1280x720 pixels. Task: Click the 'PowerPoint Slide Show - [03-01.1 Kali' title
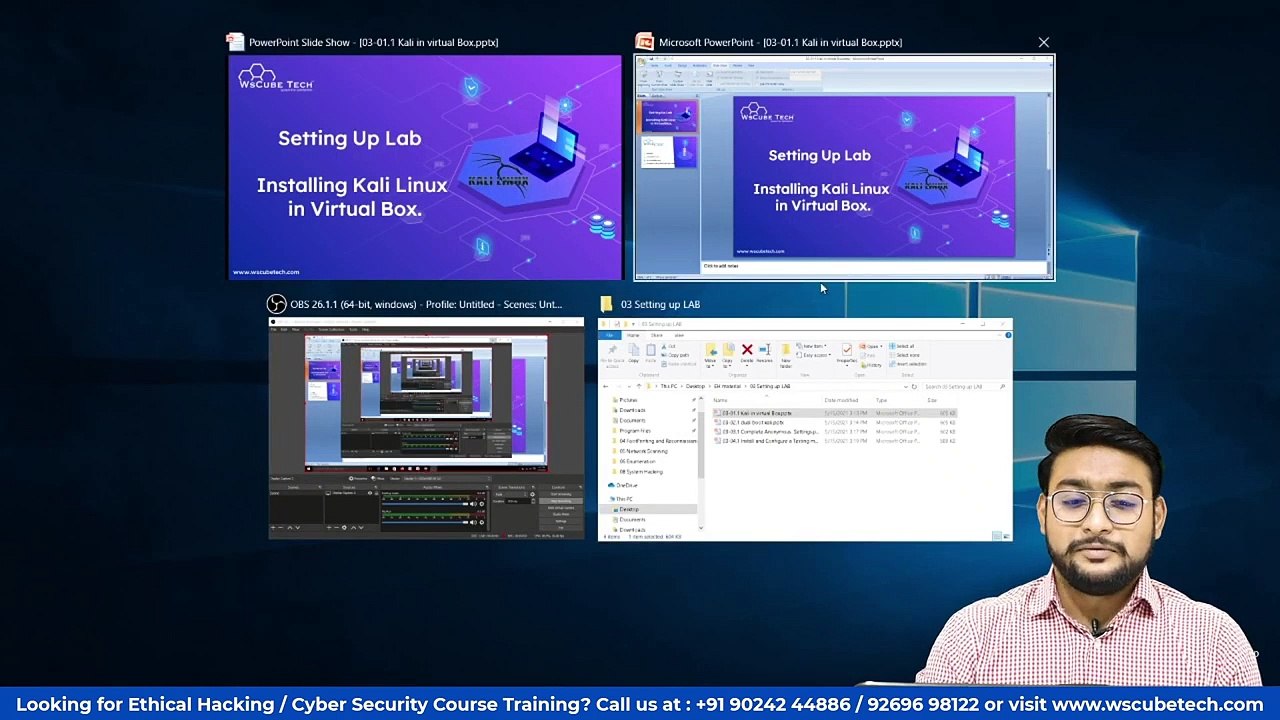click(x=373, y=42)
